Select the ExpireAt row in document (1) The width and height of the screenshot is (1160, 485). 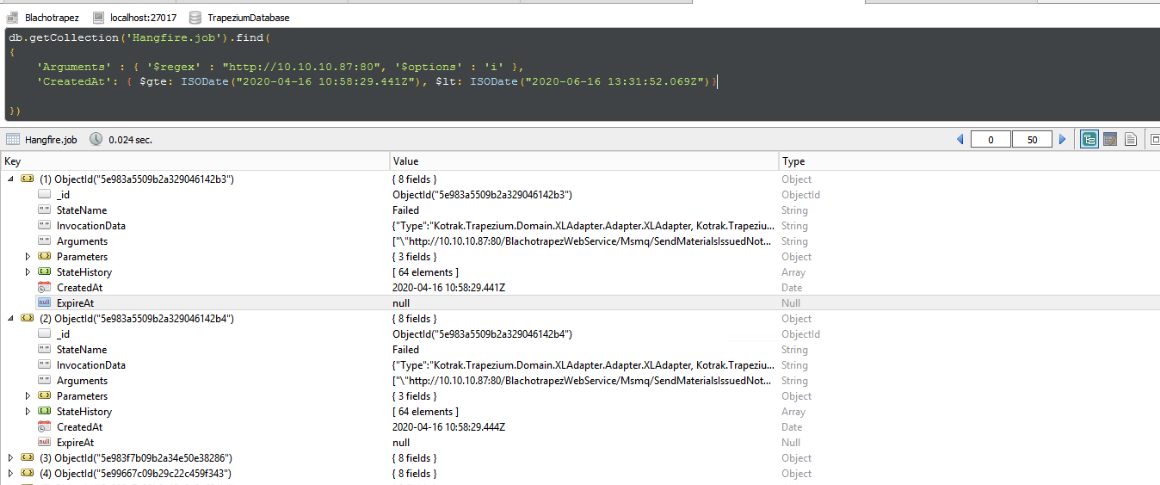(580, 303)
